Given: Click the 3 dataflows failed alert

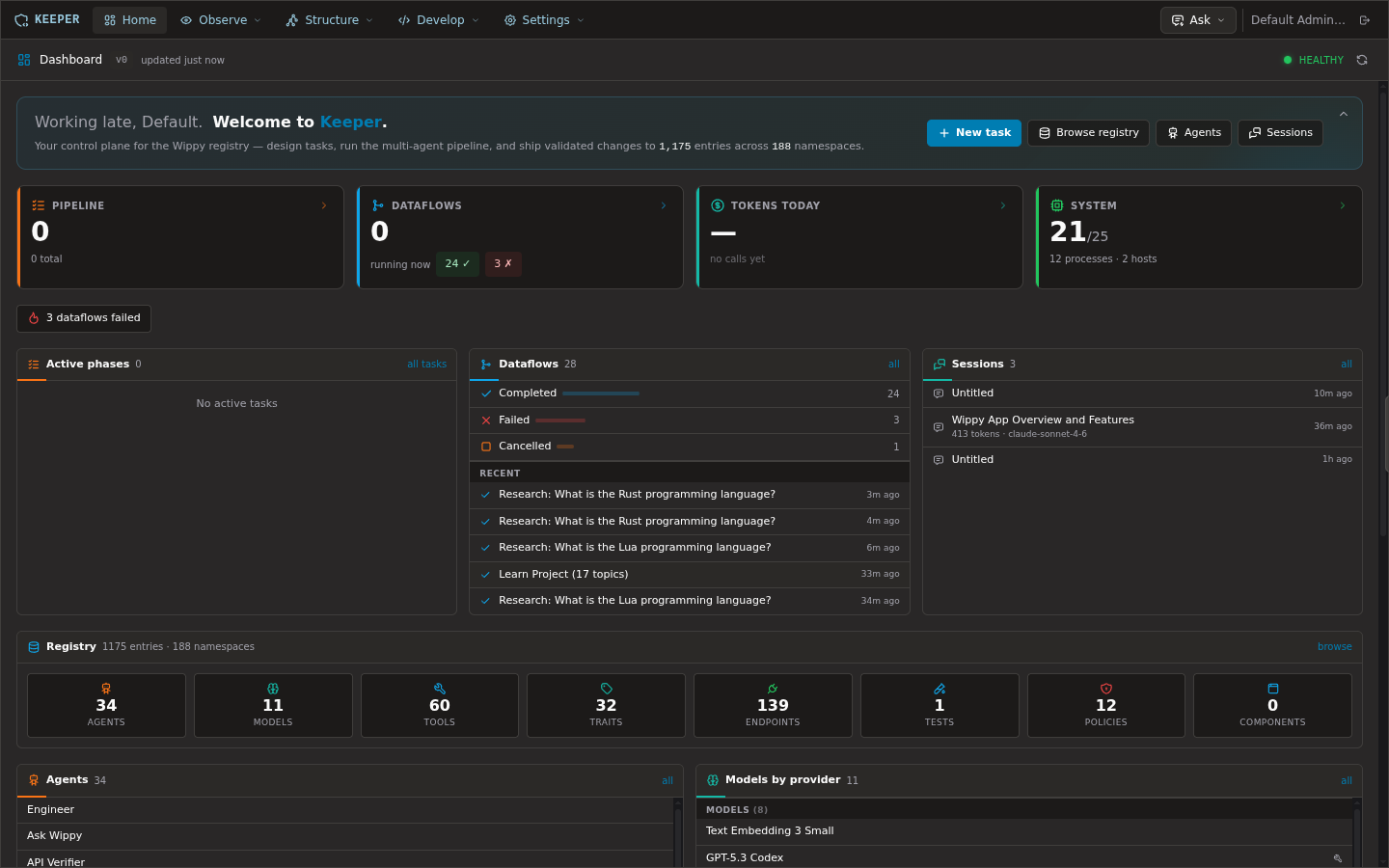Looking at the screenshot, I should [84, 318].
